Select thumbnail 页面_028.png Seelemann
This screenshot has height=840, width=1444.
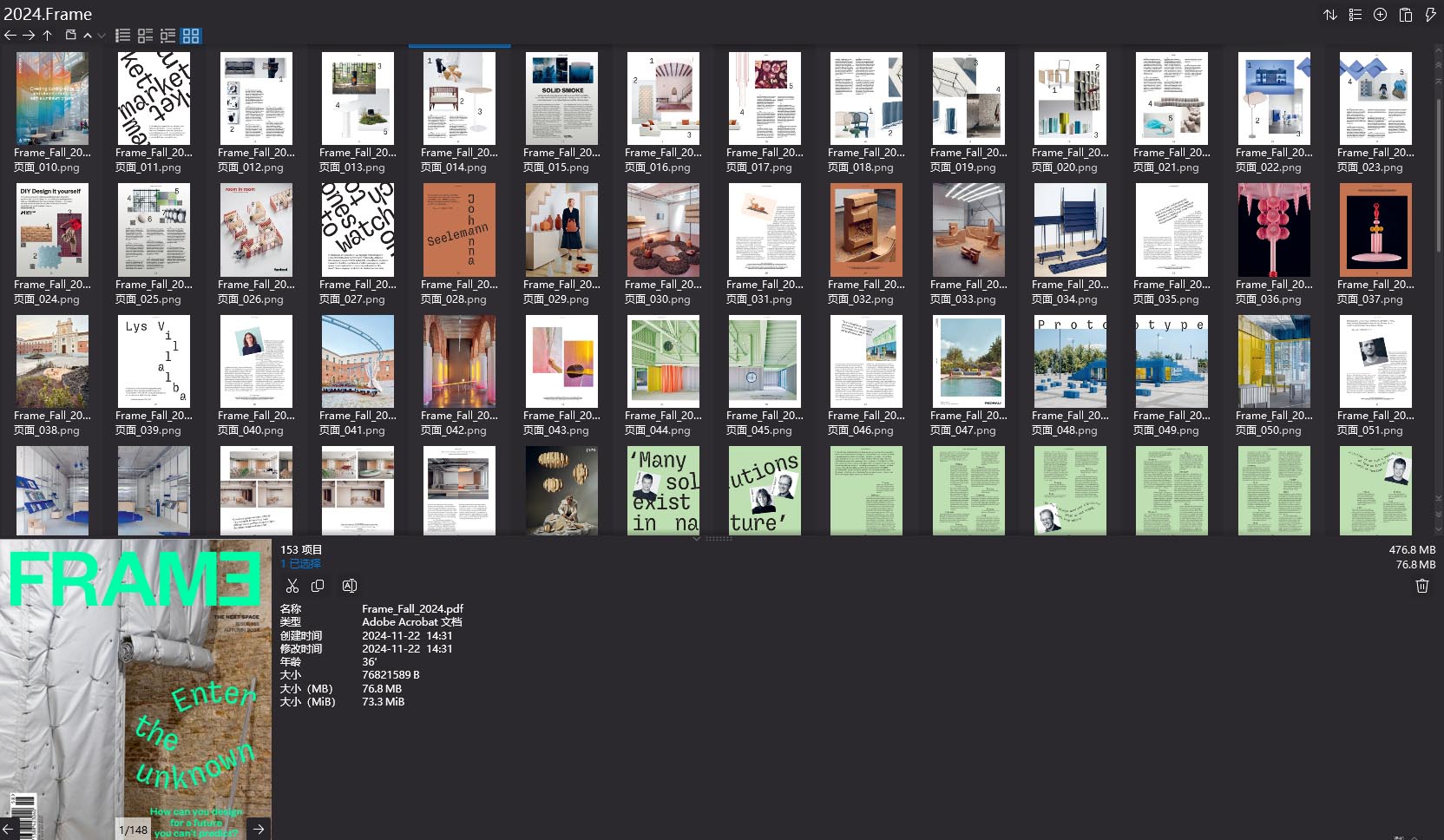pos(460,230)
